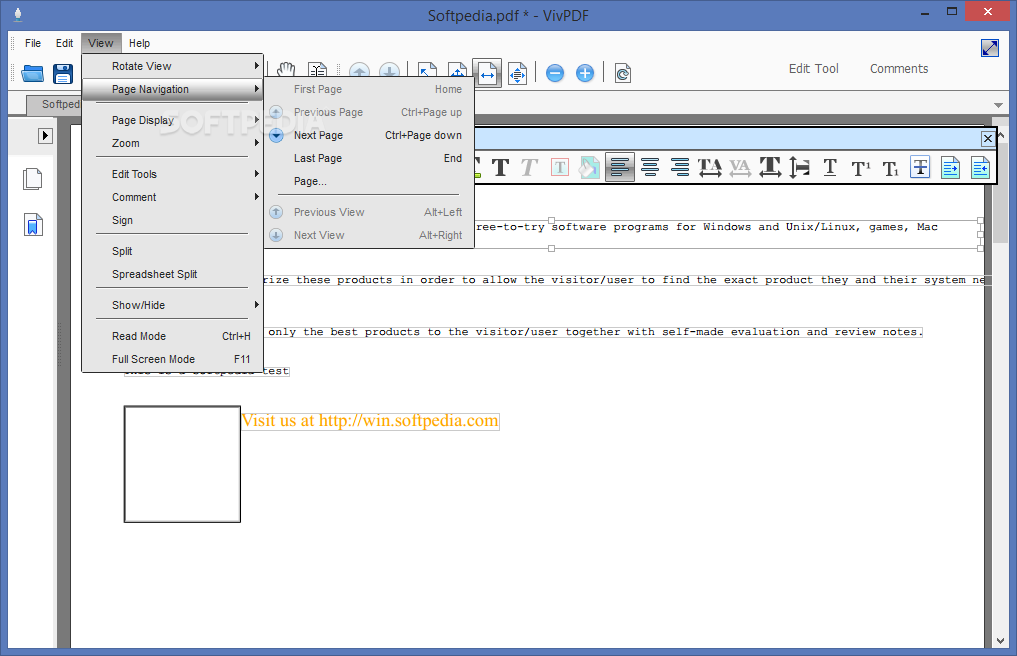Toggle full window expand icon top right
Screen dimensions: 1017x656
[x=990, y=48]
